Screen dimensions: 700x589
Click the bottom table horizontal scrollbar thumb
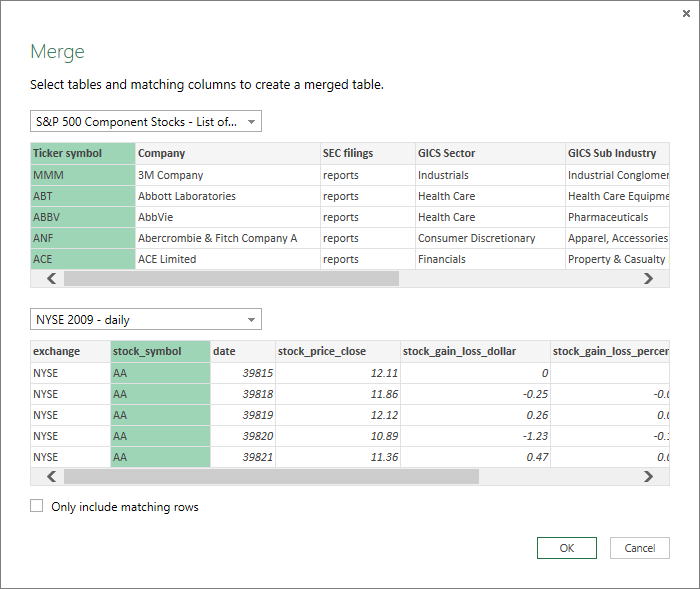(x=270, y=477)
